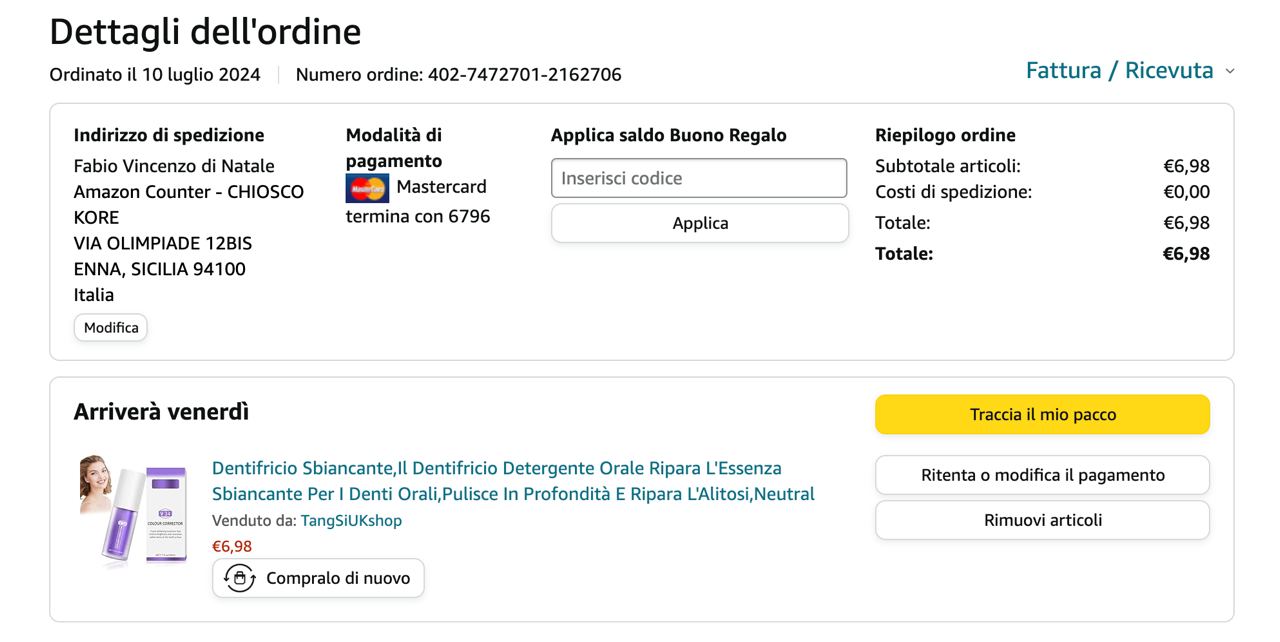
Task: Click the reorder icon in Compralo di nuovo
Action: coord(239,578)
